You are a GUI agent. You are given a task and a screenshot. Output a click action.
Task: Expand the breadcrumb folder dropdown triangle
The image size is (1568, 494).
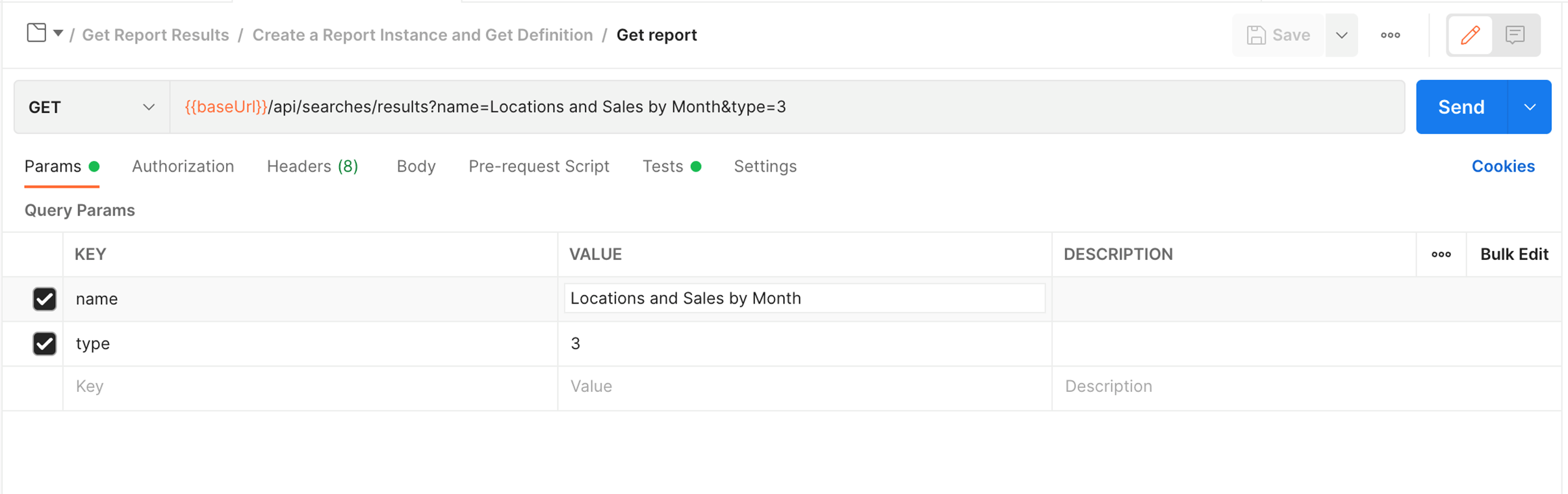pos(58,33)
